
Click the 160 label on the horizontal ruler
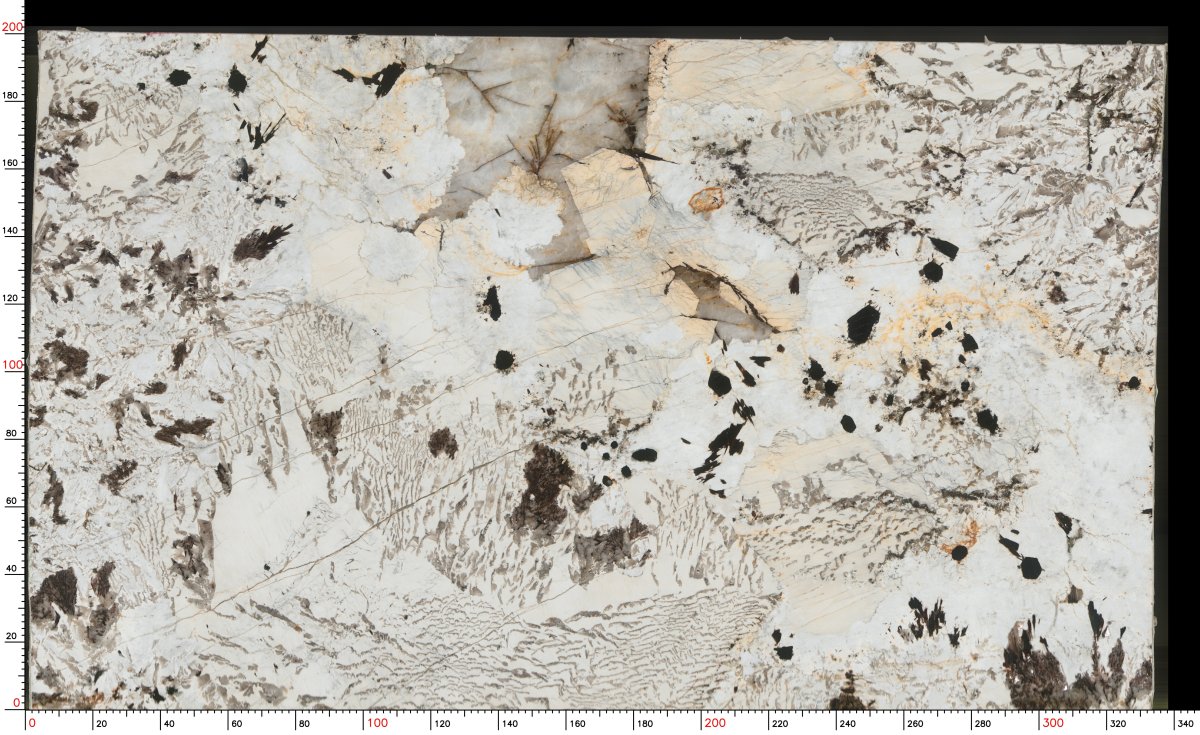(580, 723)
